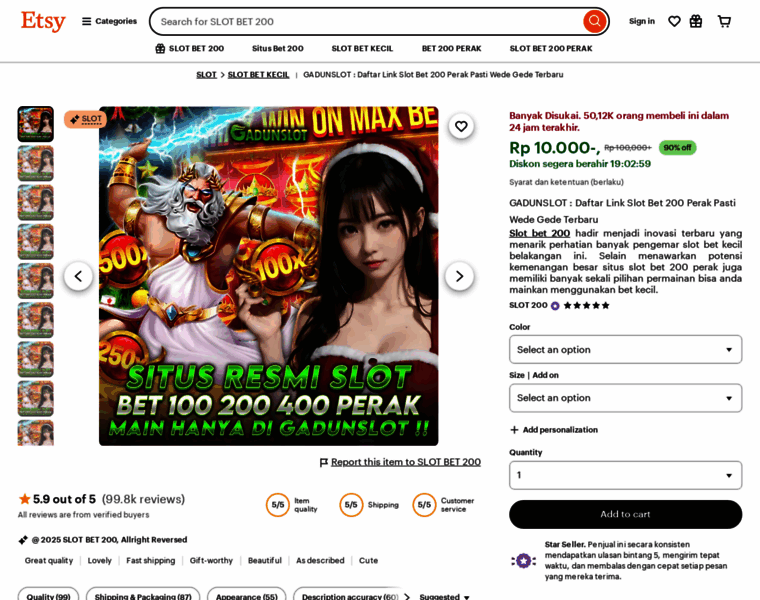Viewport: 760px width, 600px height.
Task: Click the main GADUNSLOT product image
Action: [x=269, y=276]
